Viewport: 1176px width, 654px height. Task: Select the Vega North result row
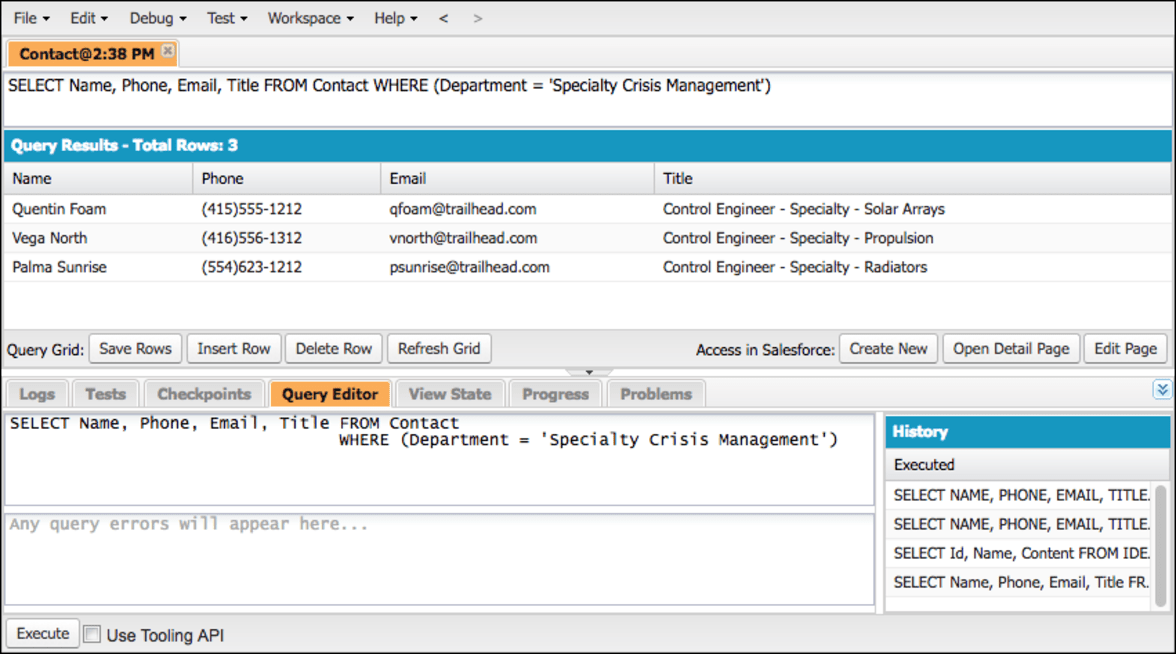[587, 238]
